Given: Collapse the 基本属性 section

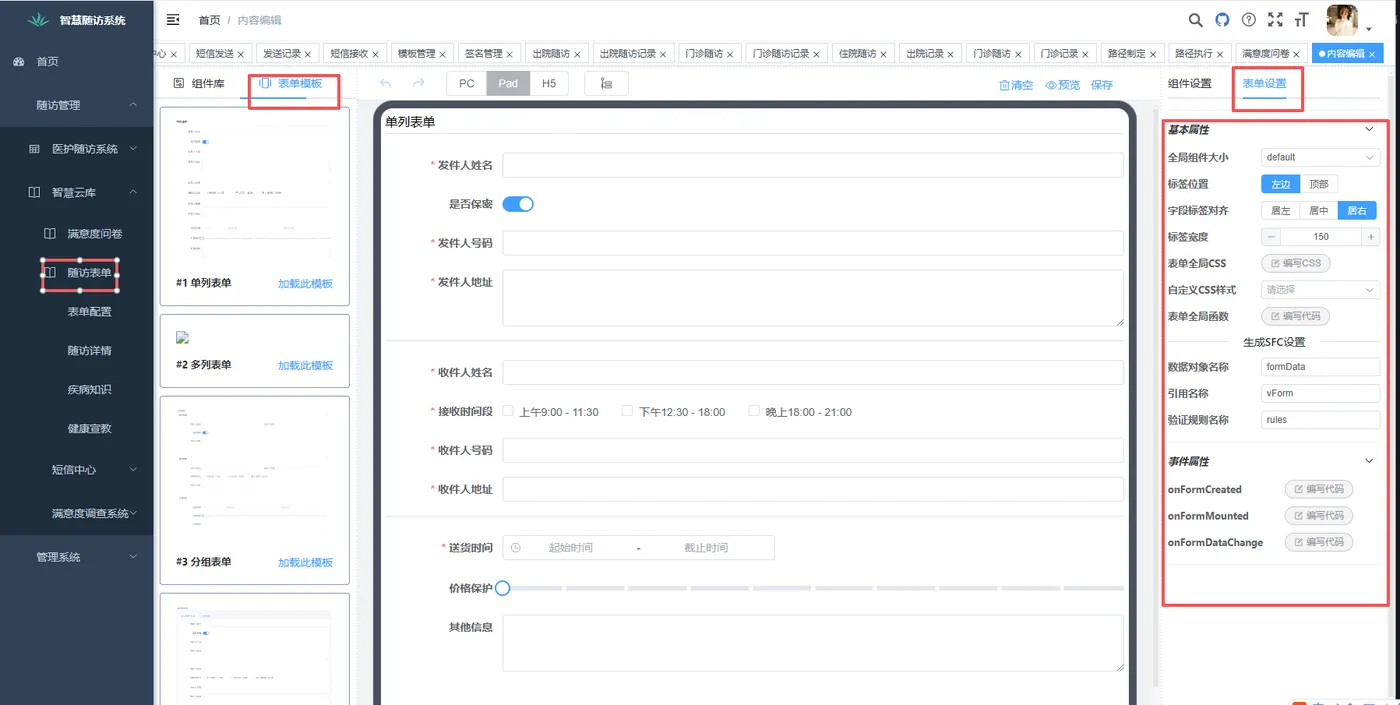Looking at the screenshot, I should click(x=1370, y=129).
